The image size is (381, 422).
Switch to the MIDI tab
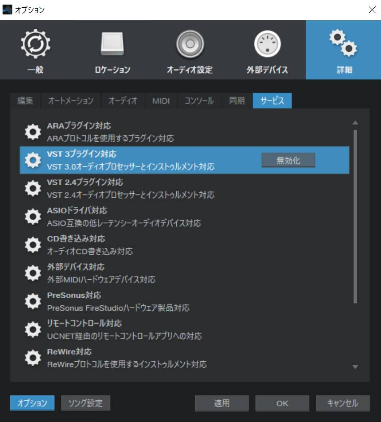(161, 101)
